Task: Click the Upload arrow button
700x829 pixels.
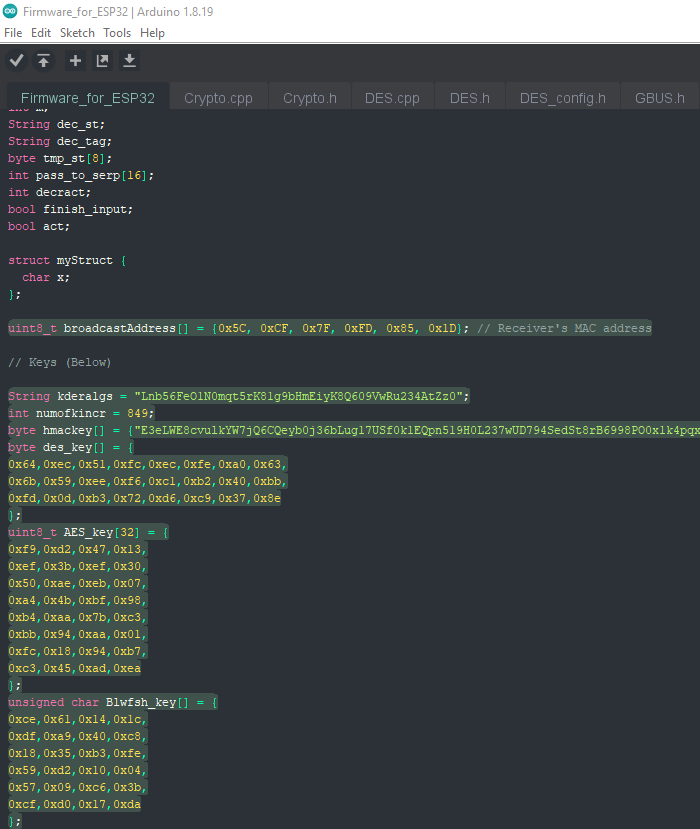Action: click(43, 61)
